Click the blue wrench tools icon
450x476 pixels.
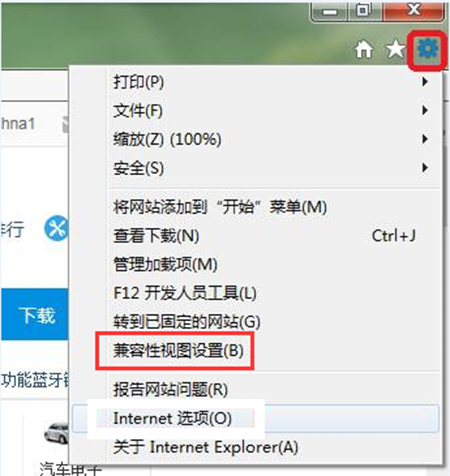56,229
